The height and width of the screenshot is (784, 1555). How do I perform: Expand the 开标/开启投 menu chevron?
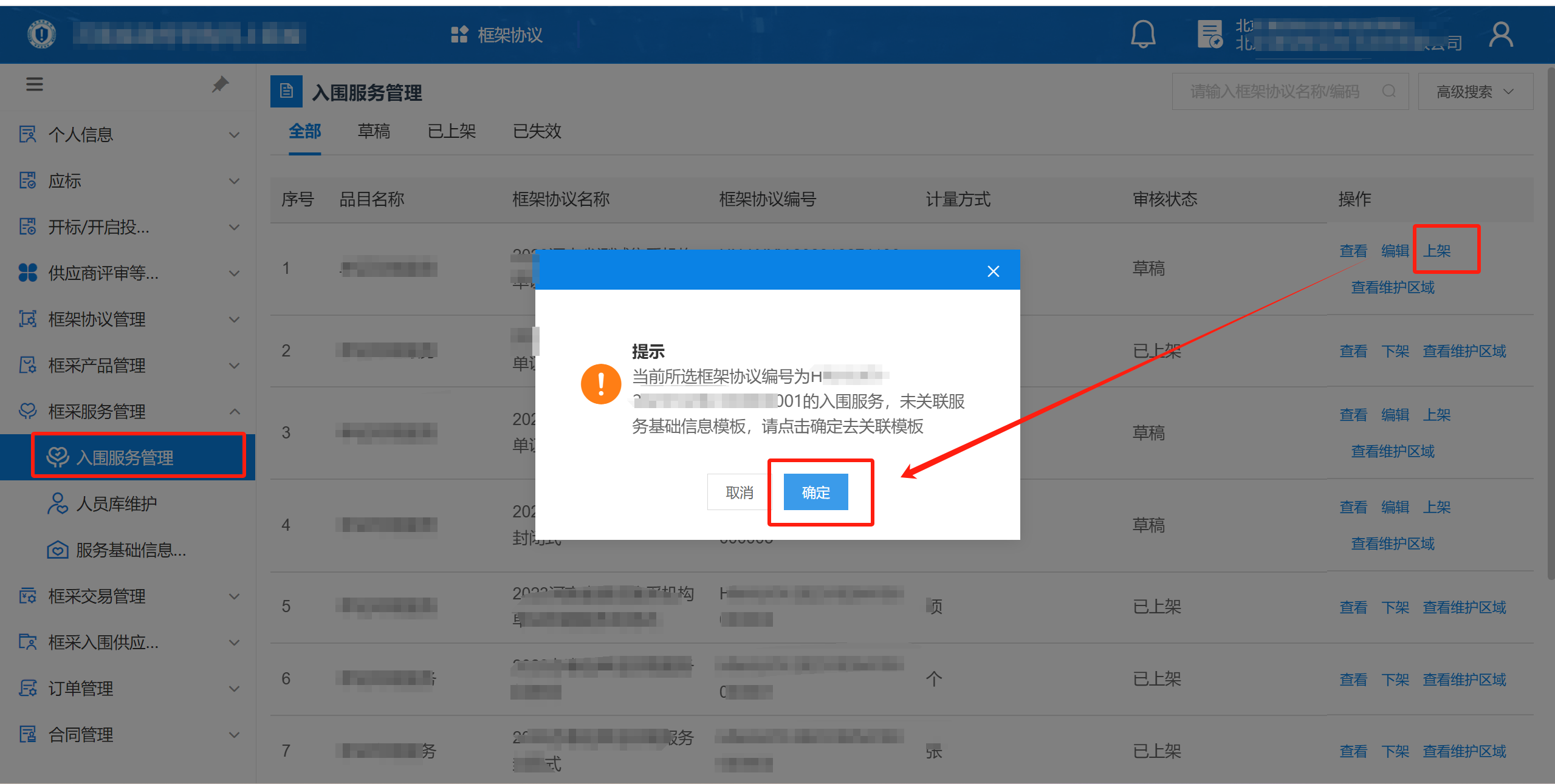click(234, 227)
